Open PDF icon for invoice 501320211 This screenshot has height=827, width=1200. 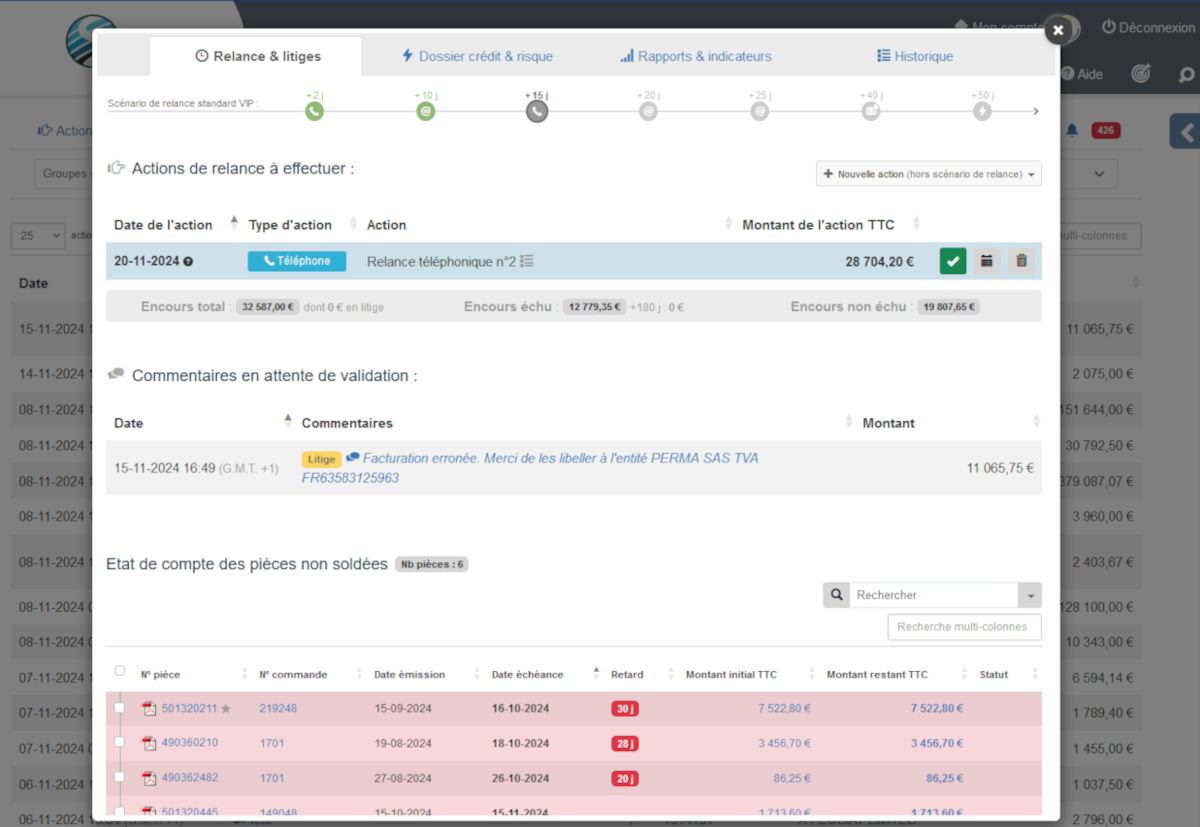[x=149, y=709]
